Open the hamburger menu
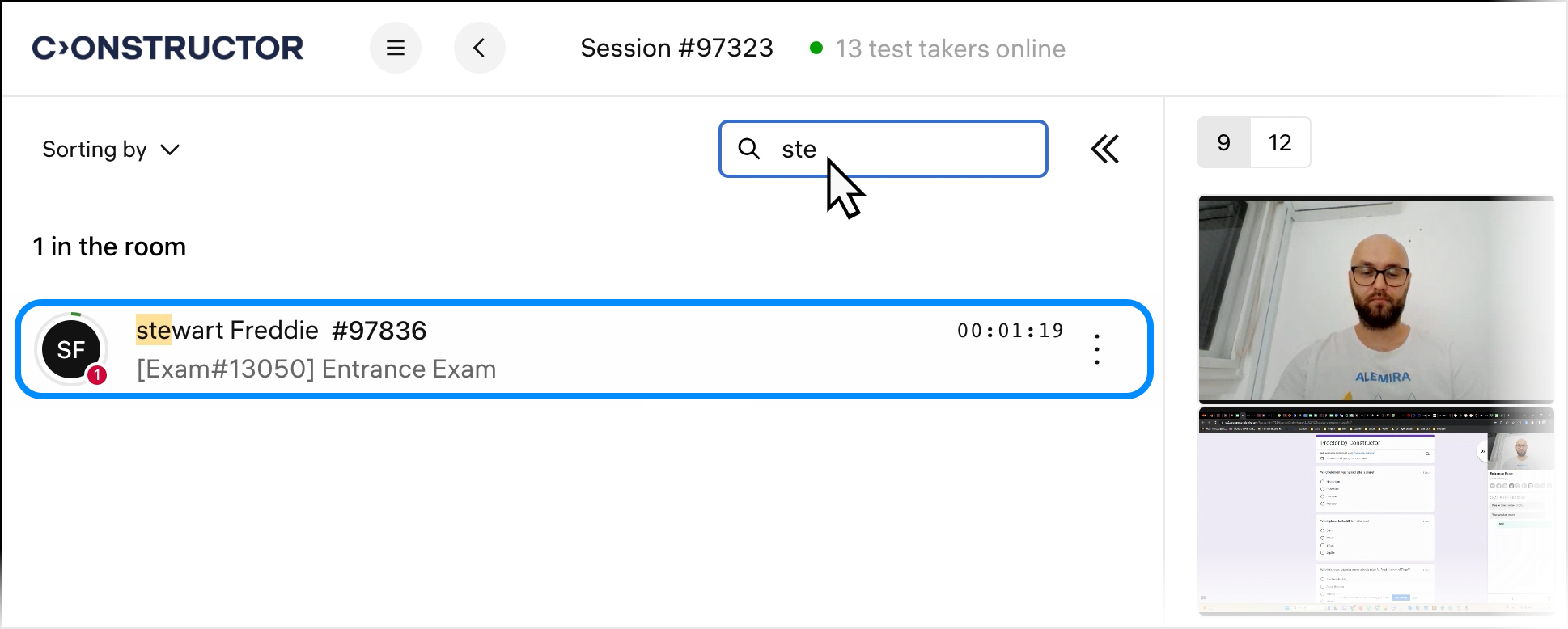Screen dimensions: 1568x629 (x=395, y=49)
